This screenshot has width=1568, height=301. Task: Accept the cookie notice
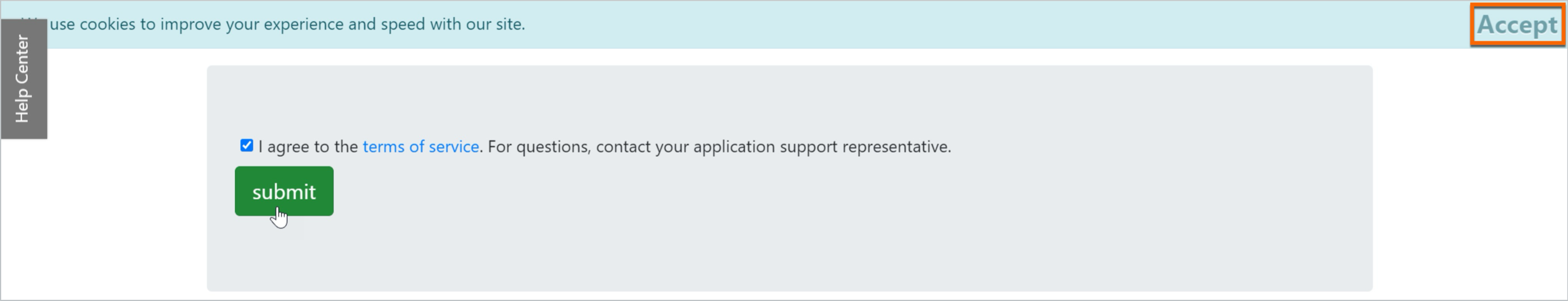(x=1517, y=25)
